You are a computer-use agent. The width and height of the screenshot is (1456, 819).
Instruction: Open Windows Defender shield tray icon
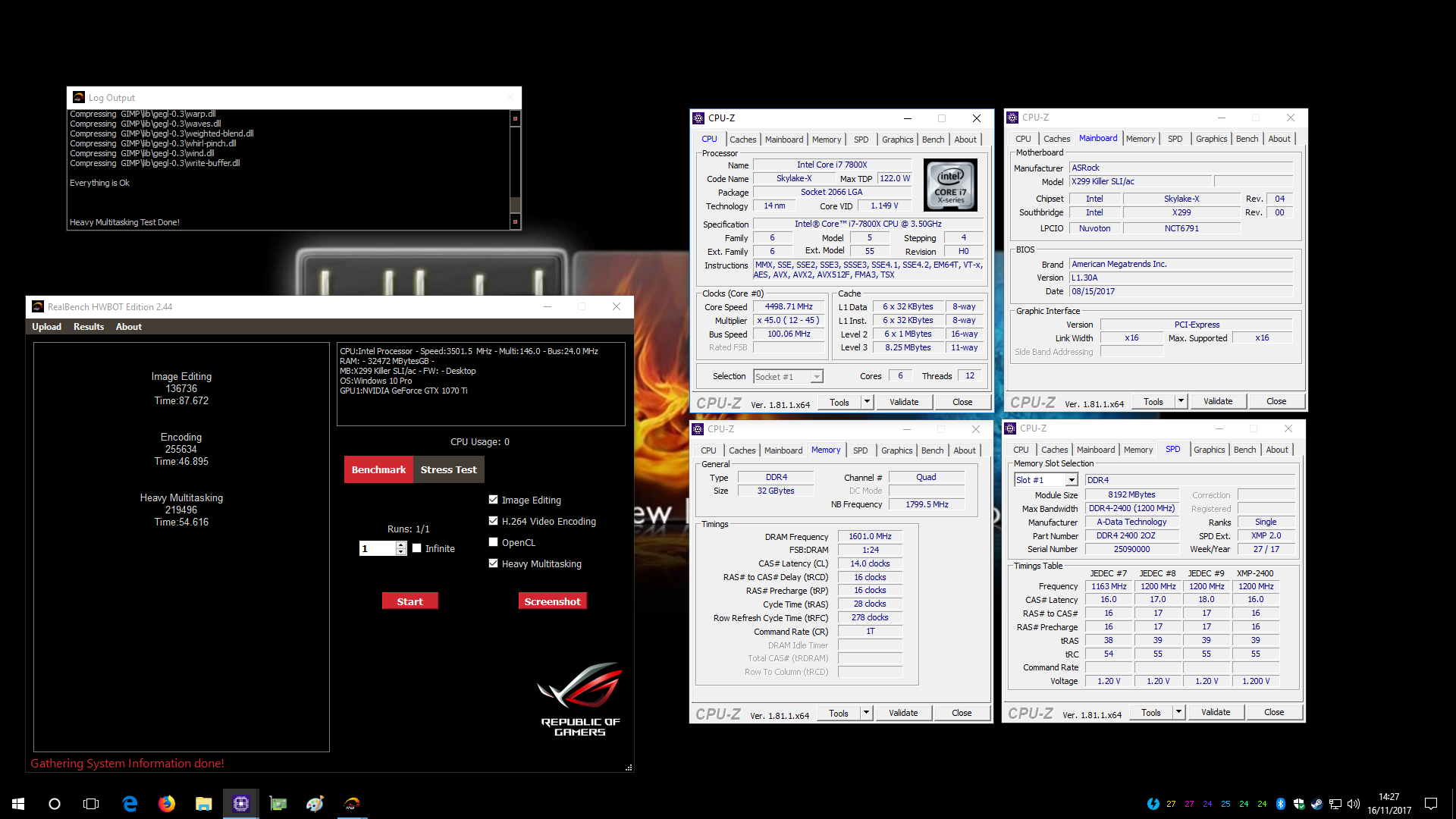1299,804
